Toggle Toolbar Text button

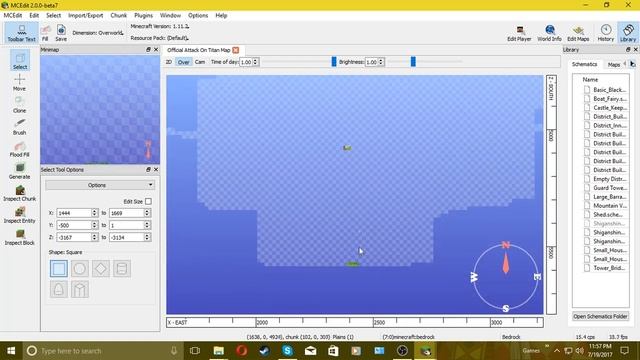pos(22,33)
